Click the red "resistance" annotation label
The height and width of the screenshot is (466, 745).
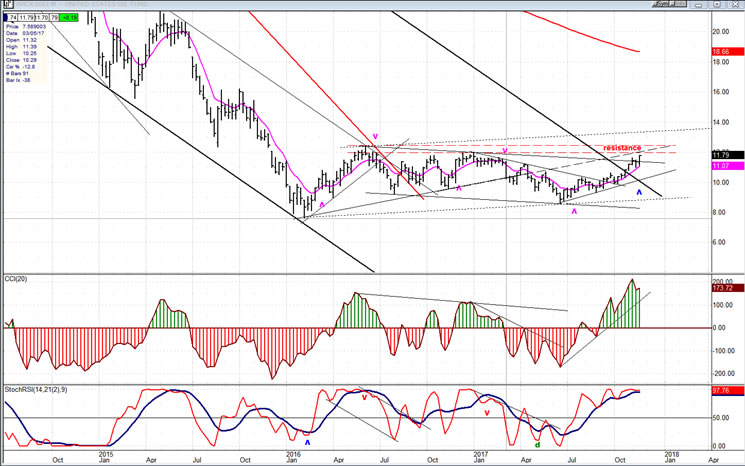622,147
